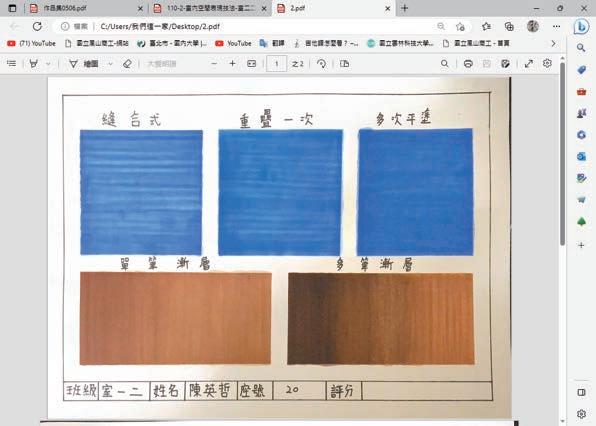Image resolution: width=596 pixels, height=426 pixels.
Task: Open PDF viewer settings gear
Action: pos(547,63)
